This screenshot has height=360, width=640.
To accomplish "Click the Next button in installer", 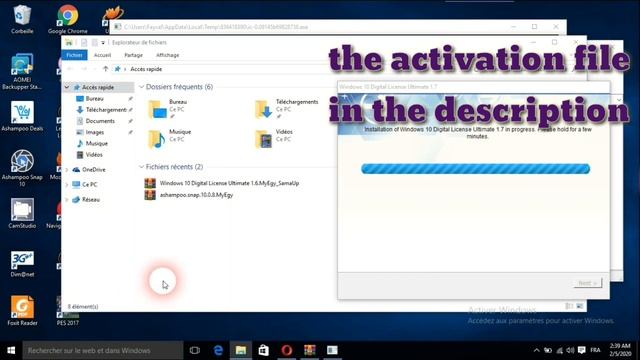I will click(587, 283).
